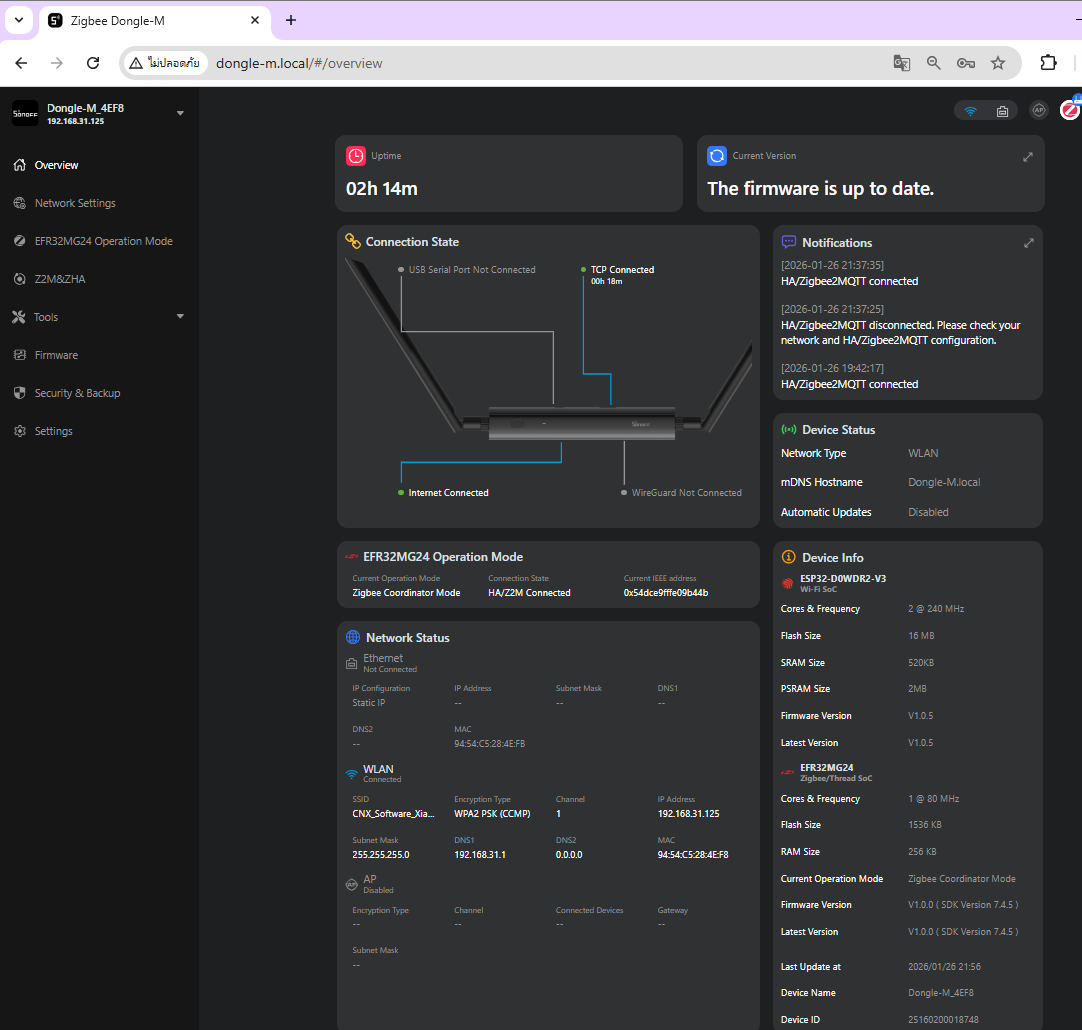Click the WiFi status icon in header
The height and width of the screenshot is (1030, 1082).
970,111
